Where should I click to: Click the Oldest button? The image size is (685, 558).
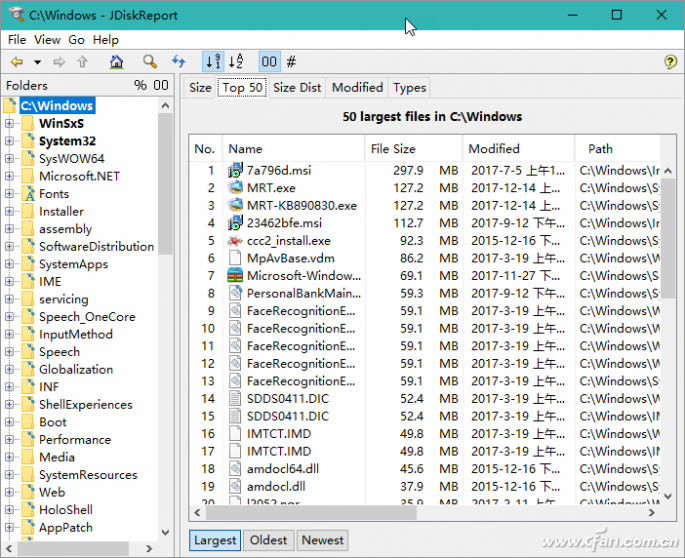268,540
